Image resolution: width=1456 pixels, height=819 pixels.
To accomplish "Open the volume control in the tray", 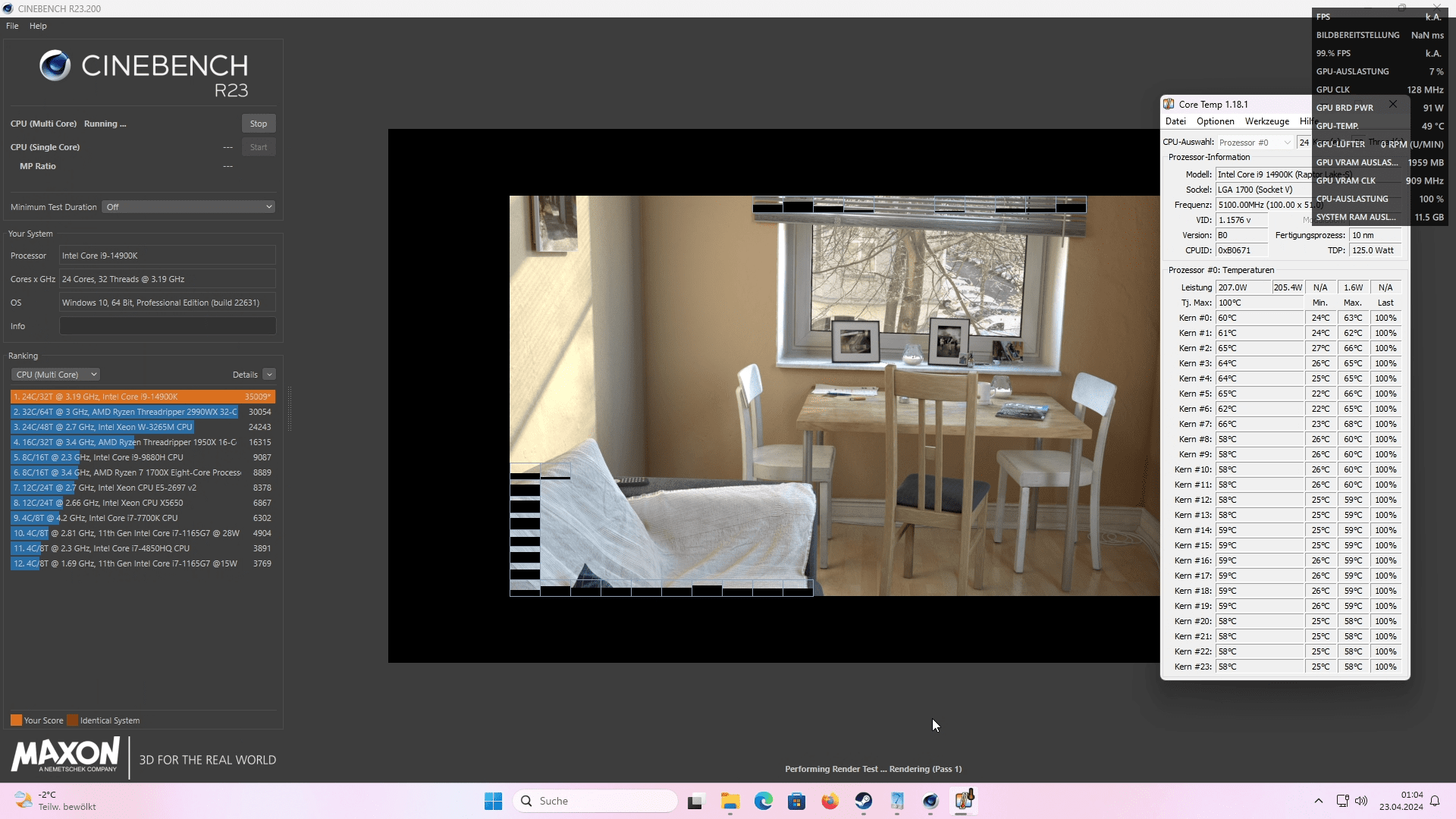I will click(1361, 801).
